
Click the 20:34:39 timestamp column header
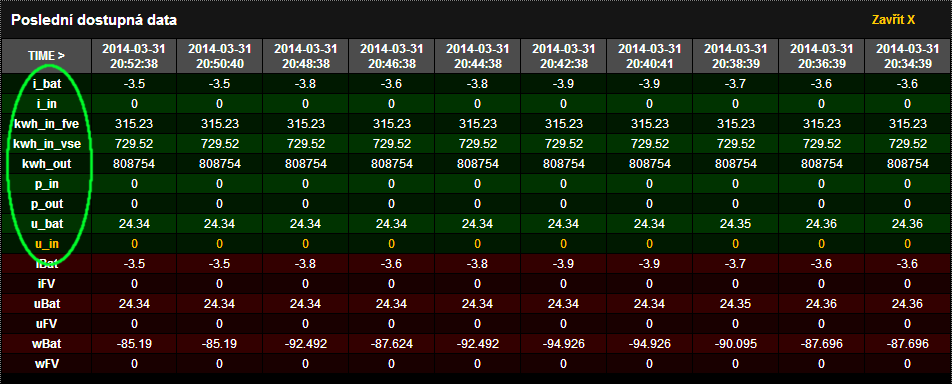(907, 55)
